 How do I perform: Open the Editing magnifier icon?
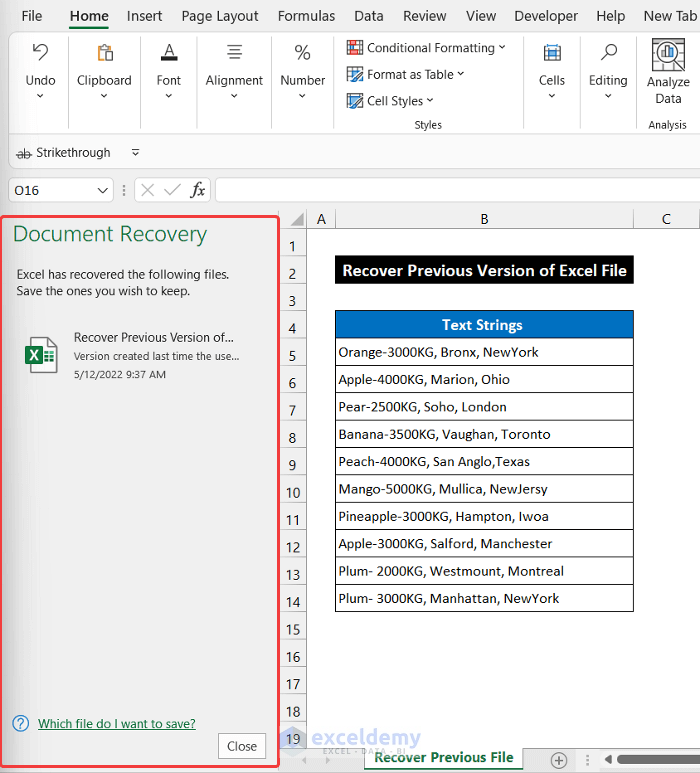(x=608, y=52)
